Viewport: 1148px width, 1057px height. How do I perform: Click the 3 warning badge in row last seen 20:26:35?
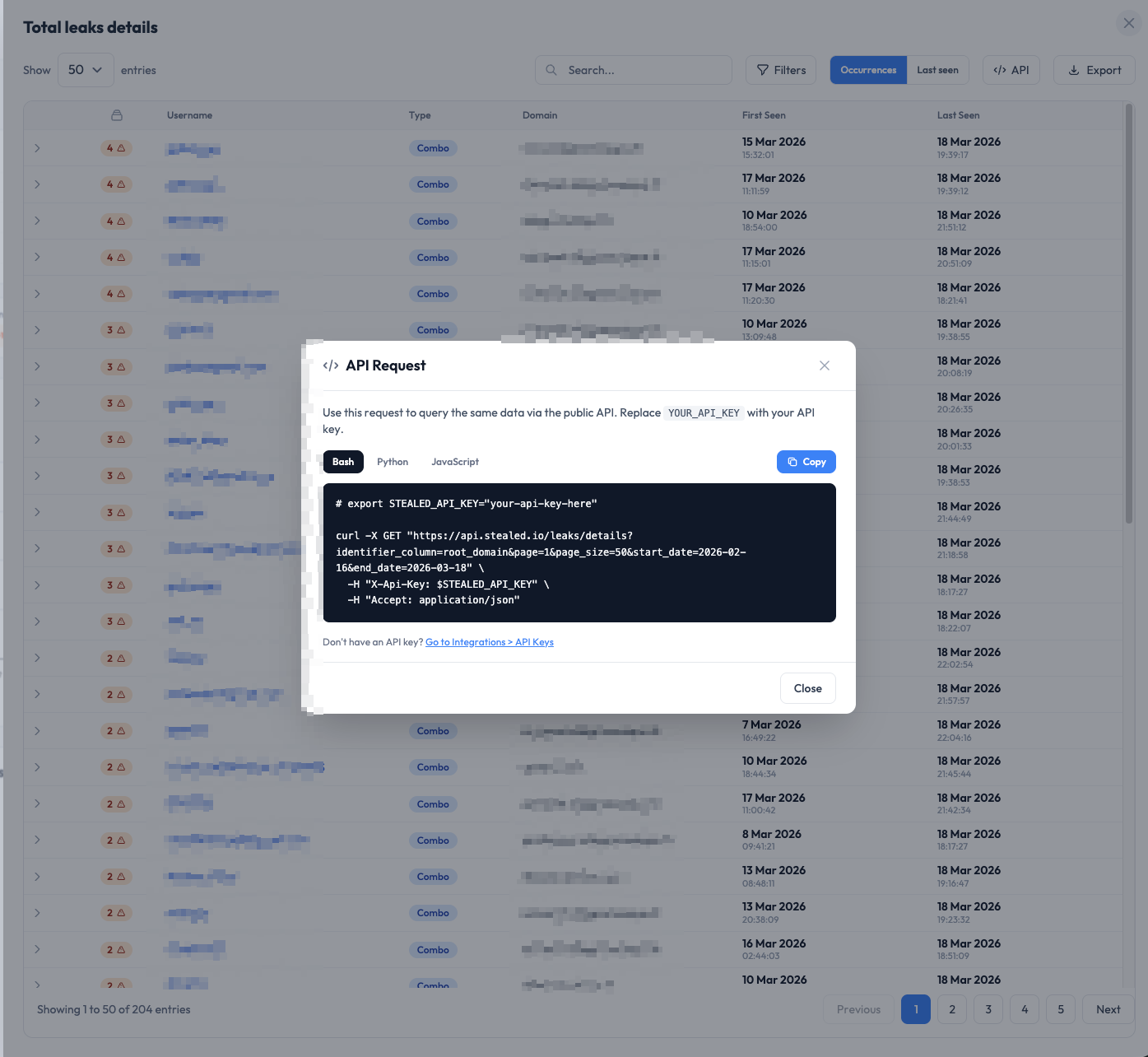point(116,403)
